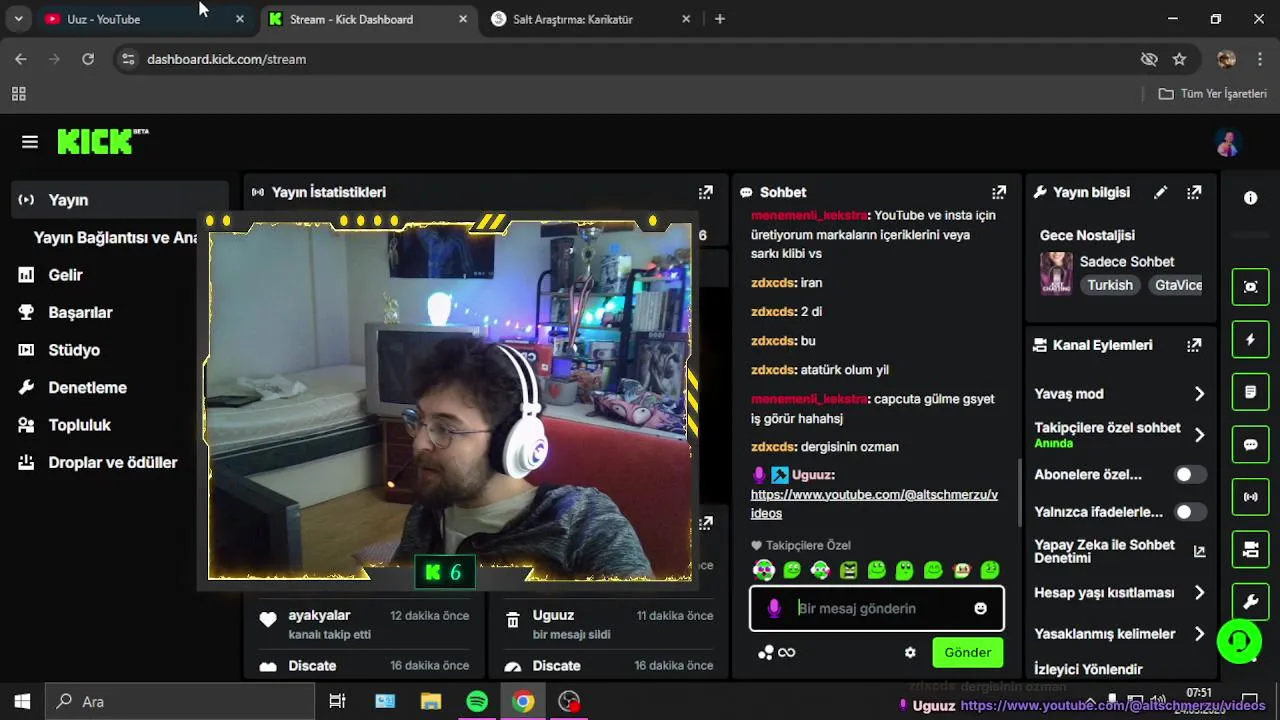Pop out the Sohbet chat panel
The width and height of the screenshot is (1280, 720).
[999, 192]
